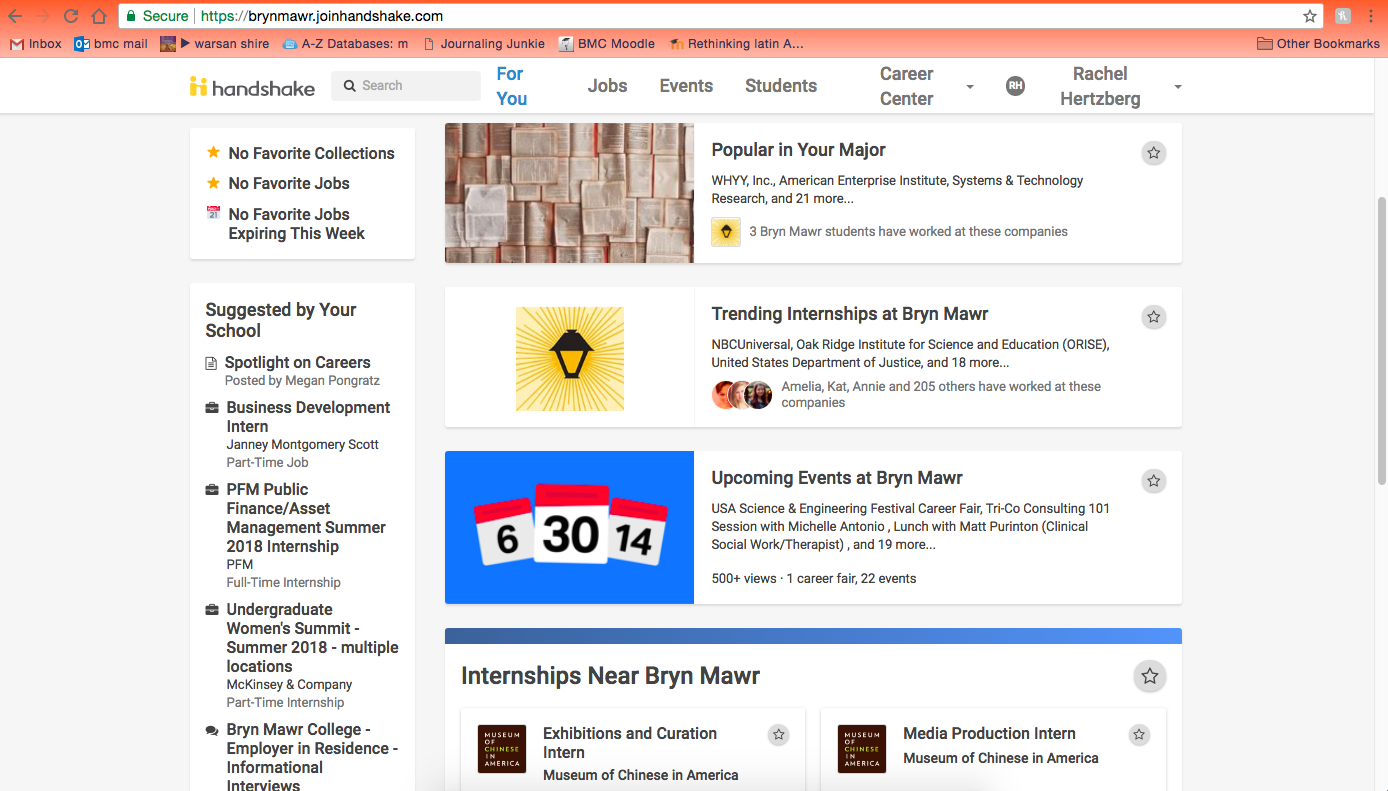
Task: Click the star icon beside No Favorite Collections
Action: pyautogui.click(x=213, y=152)
